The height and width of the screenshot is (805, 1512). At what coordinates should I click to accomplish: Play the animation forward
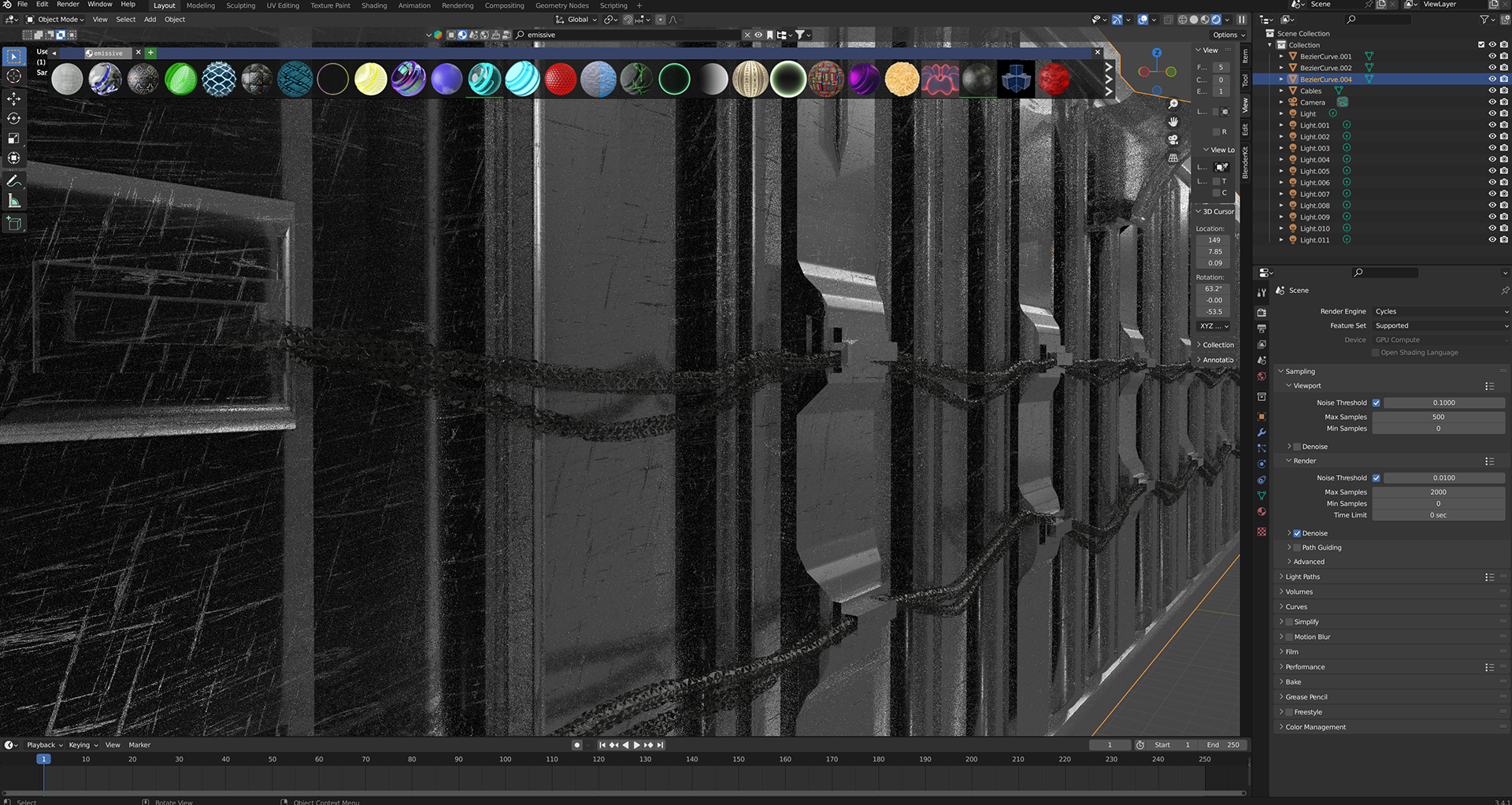[x=637, y=745]
